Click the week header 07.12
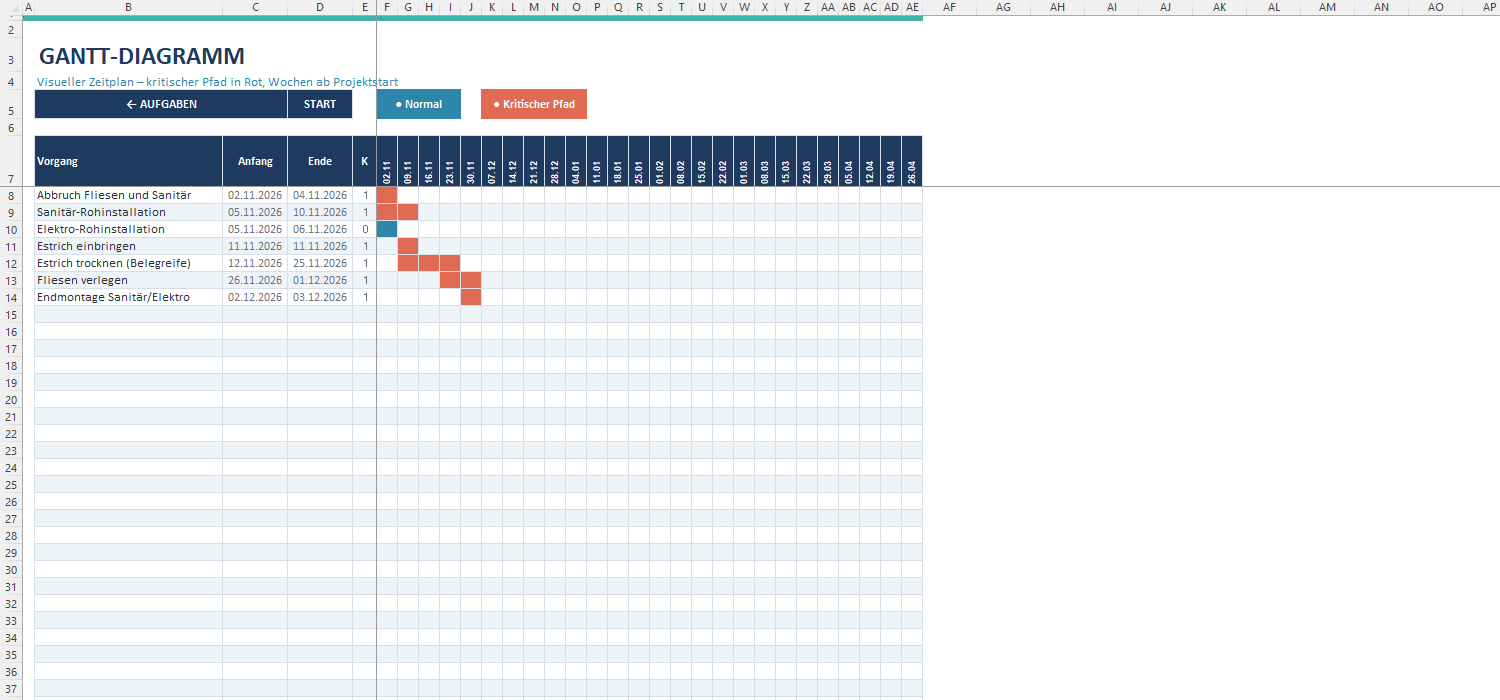Image resolution: width=1500 pixels, height=700 pixels. 492,161
